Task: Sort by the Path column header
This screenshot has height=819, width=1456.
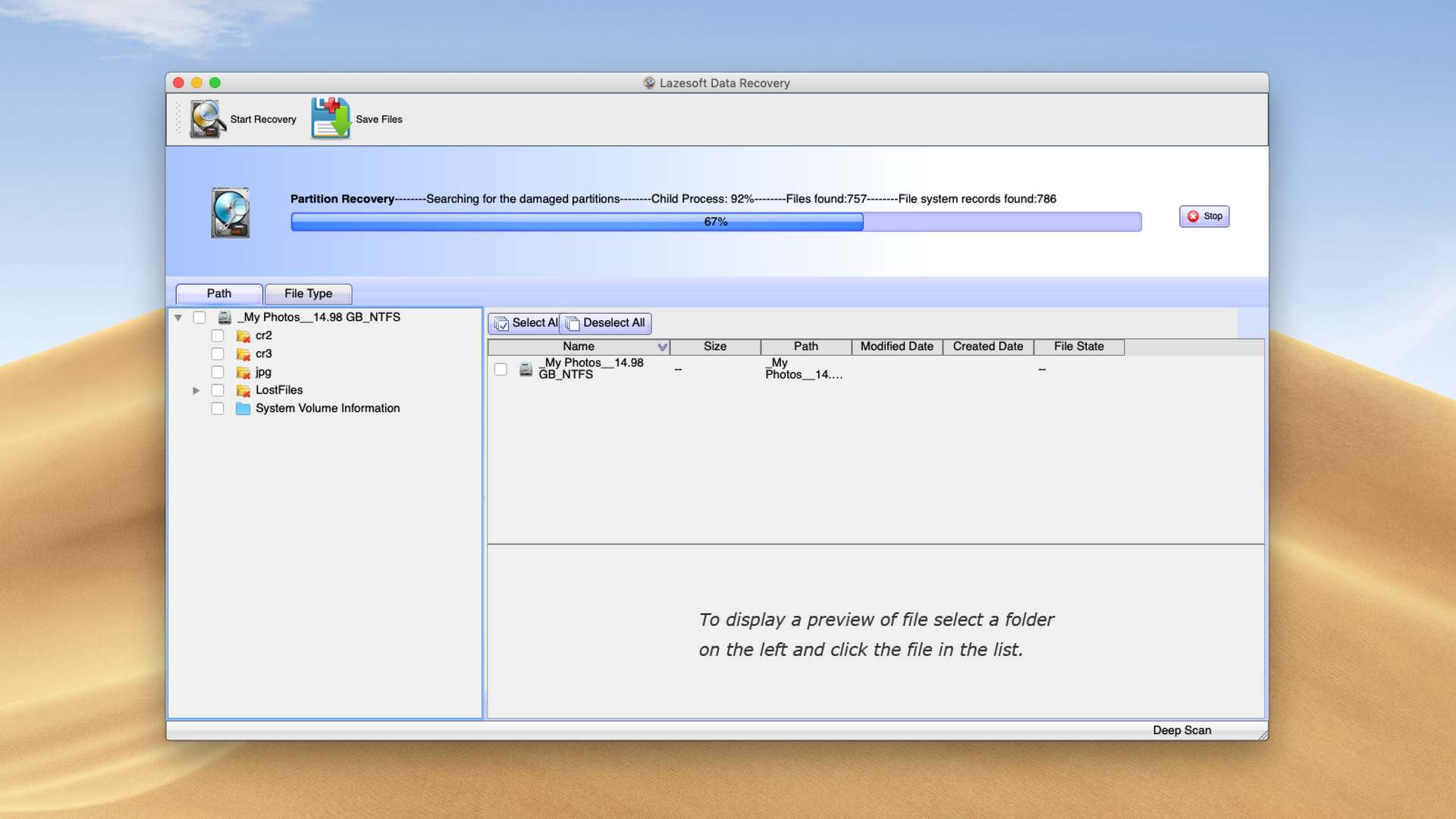Action: tap(806, 347)
